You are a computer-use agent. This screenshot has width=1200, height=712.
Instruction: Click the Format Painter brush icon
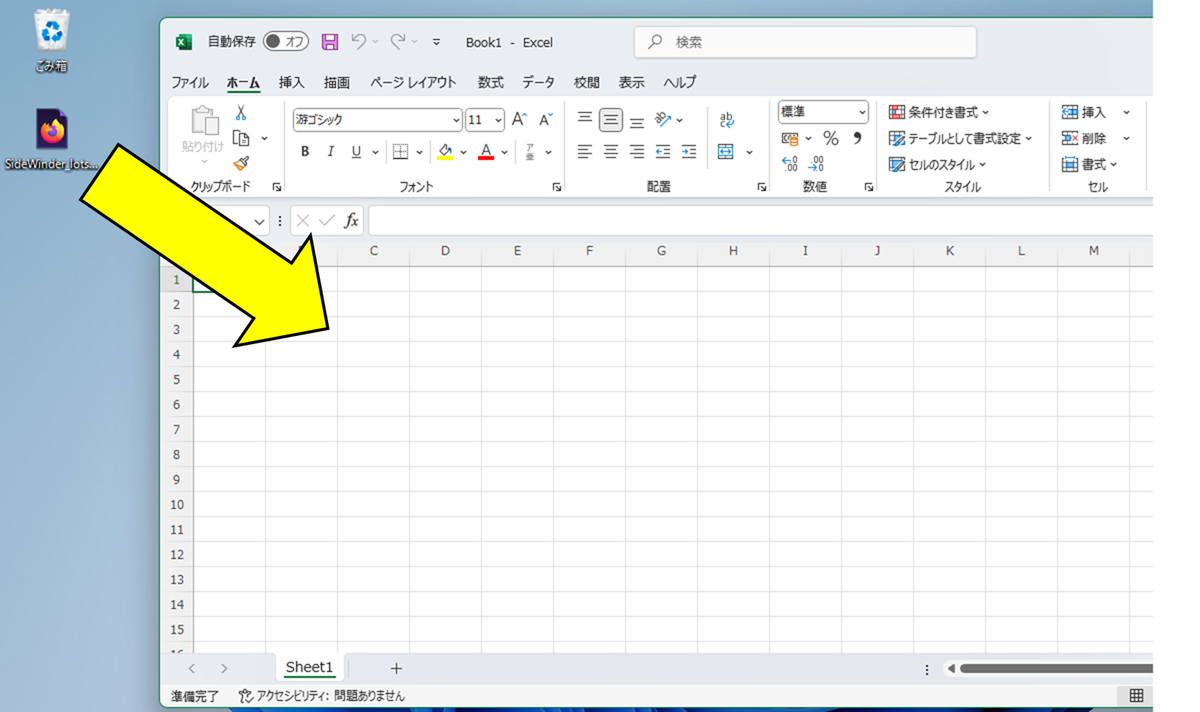(241, 164)
